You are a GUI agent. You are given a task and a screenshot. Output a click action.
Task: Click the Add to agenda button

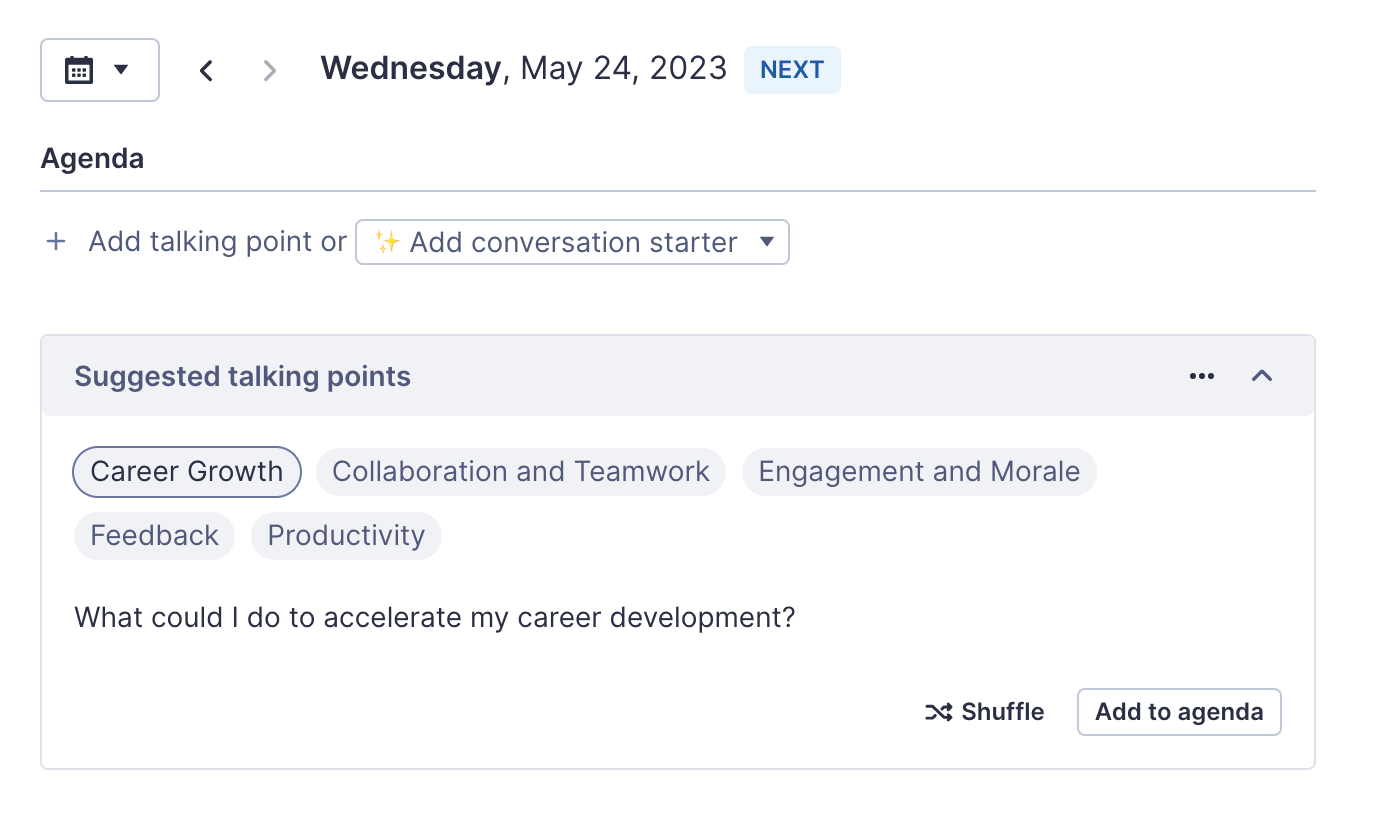click(1178, 712)
